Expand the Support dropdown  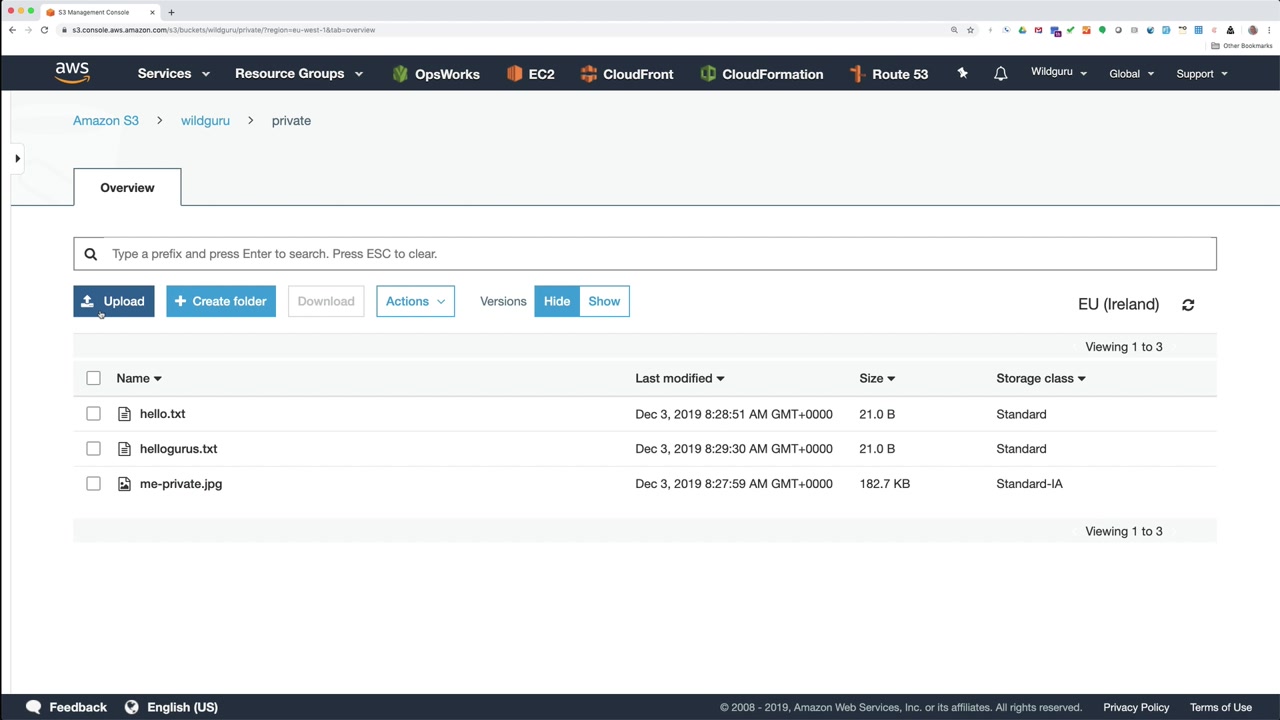click(1202, 74)
